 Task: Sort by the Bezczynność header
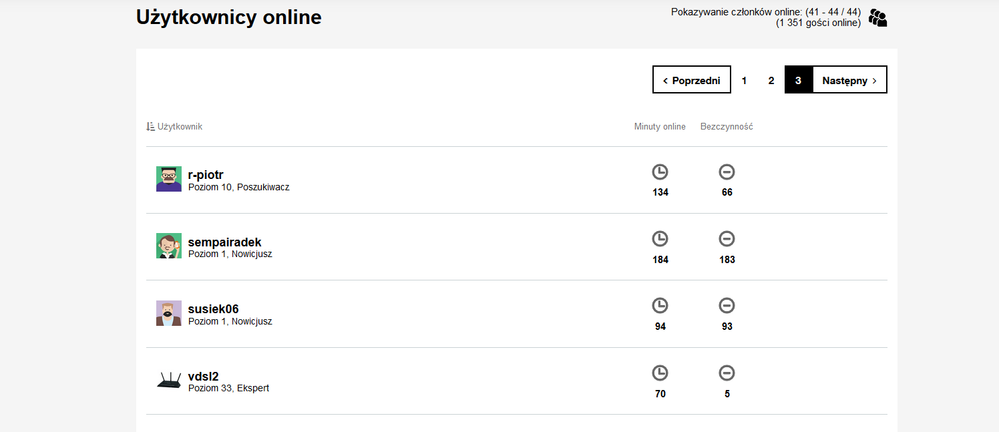coord(727,127)
